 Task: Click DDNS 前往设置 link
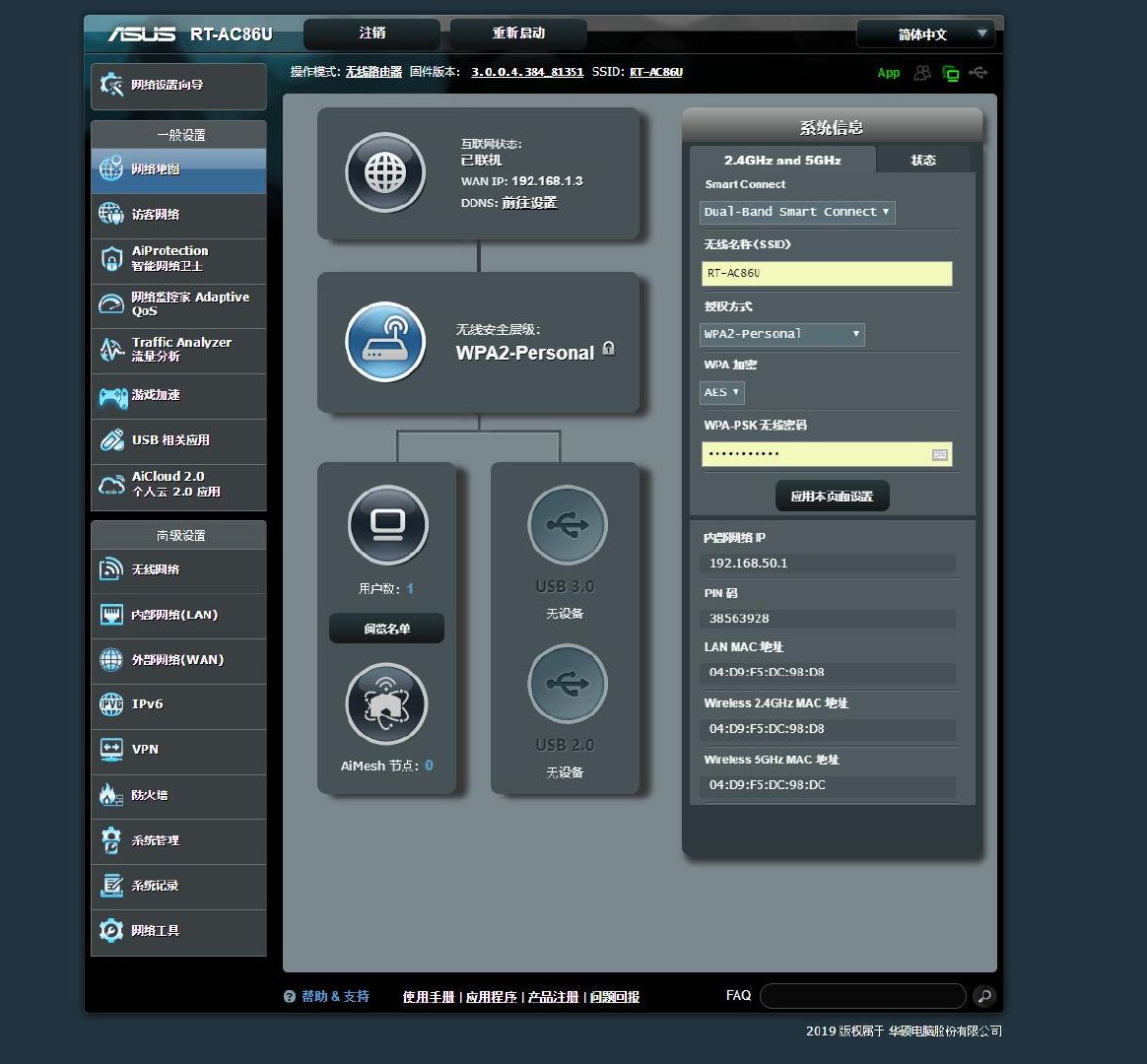point(529,203)
